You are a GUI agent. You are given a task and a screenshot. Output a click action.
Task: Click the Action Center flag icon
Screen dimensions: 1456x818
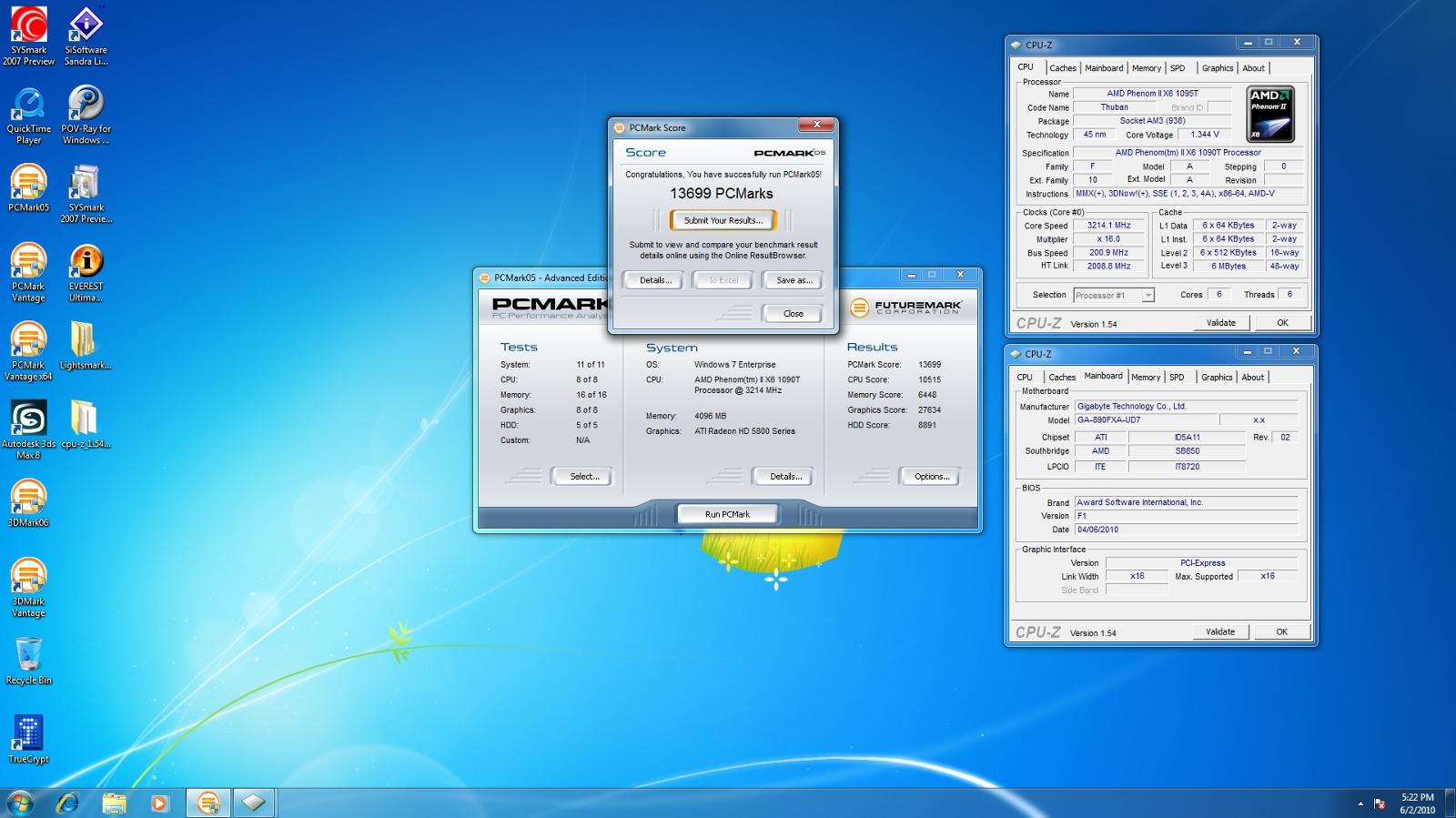click(1380, 803)
